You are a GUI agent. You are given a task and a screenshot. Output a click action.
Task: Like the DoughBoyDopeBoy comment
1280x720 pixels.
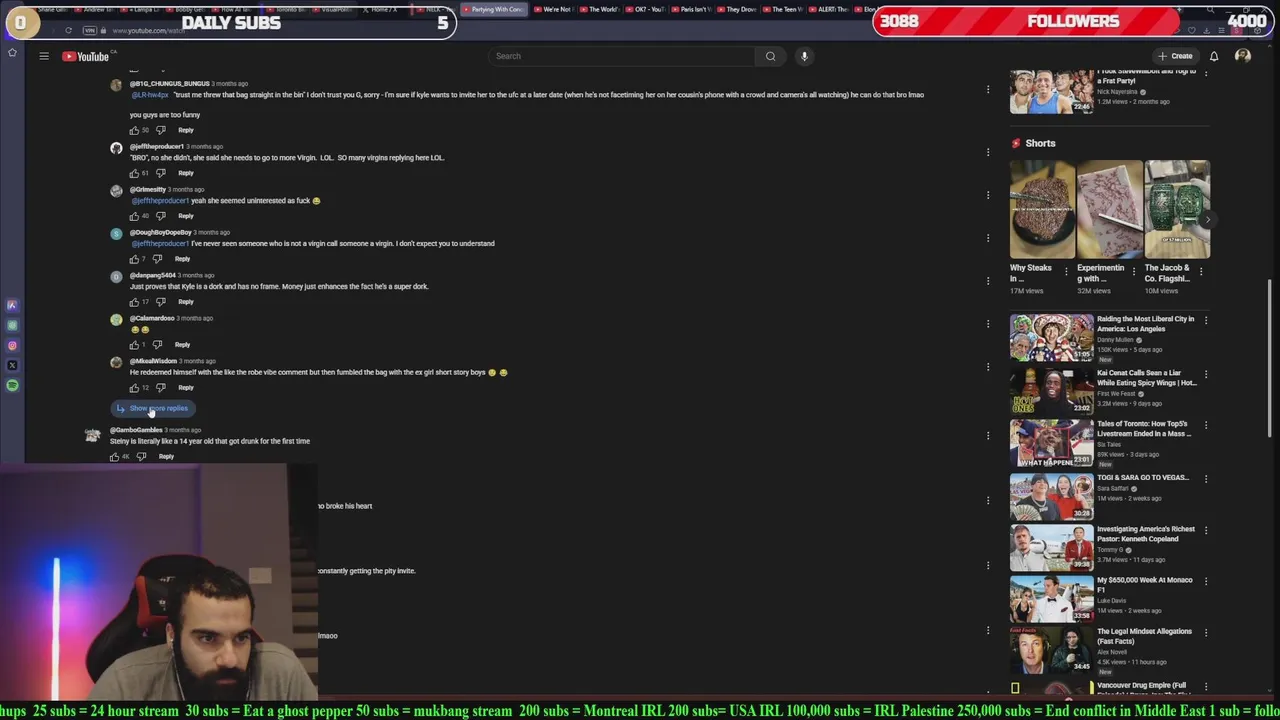click(134, 259)
